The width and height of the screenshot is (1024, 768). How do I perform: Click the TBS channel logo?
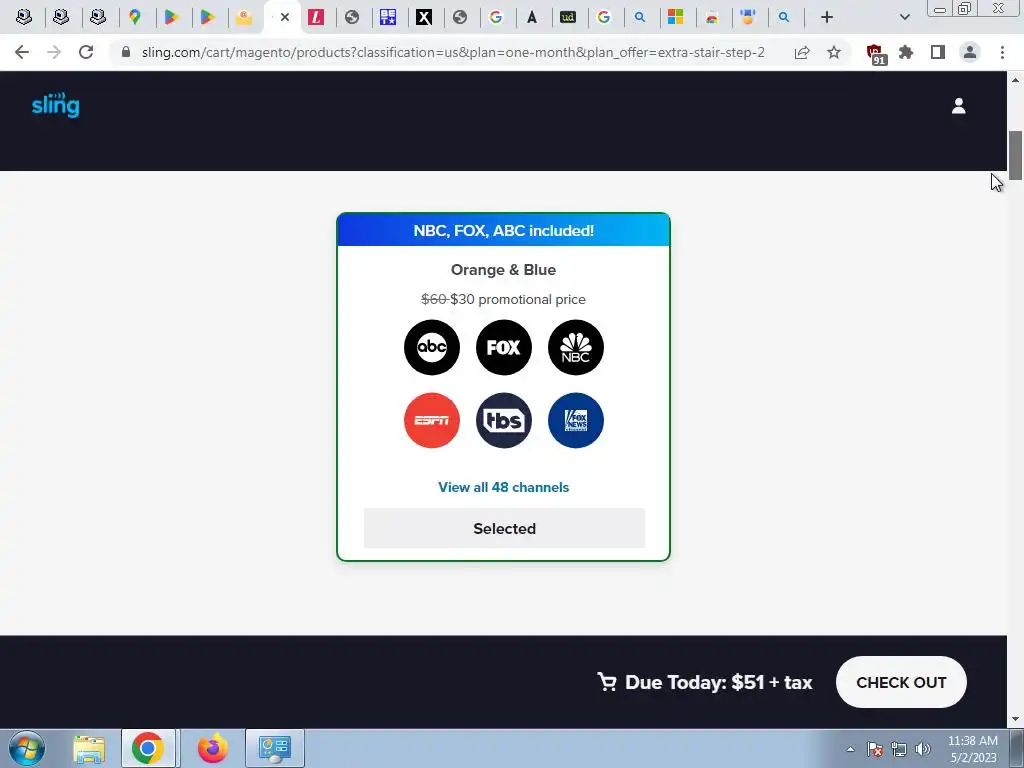coord(504,421)
